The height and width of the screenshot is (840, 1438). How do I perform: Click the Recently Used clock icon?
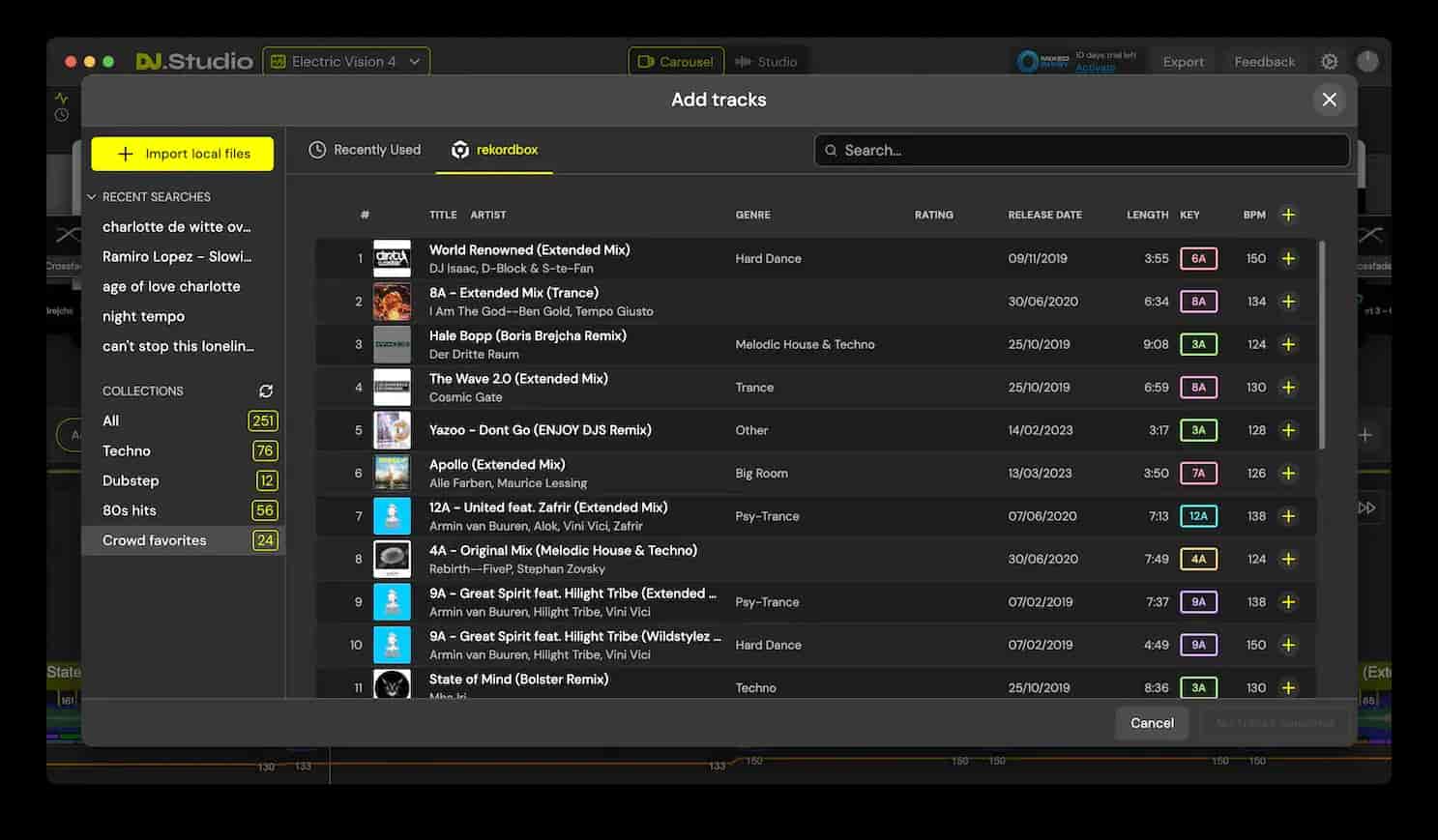316,149
